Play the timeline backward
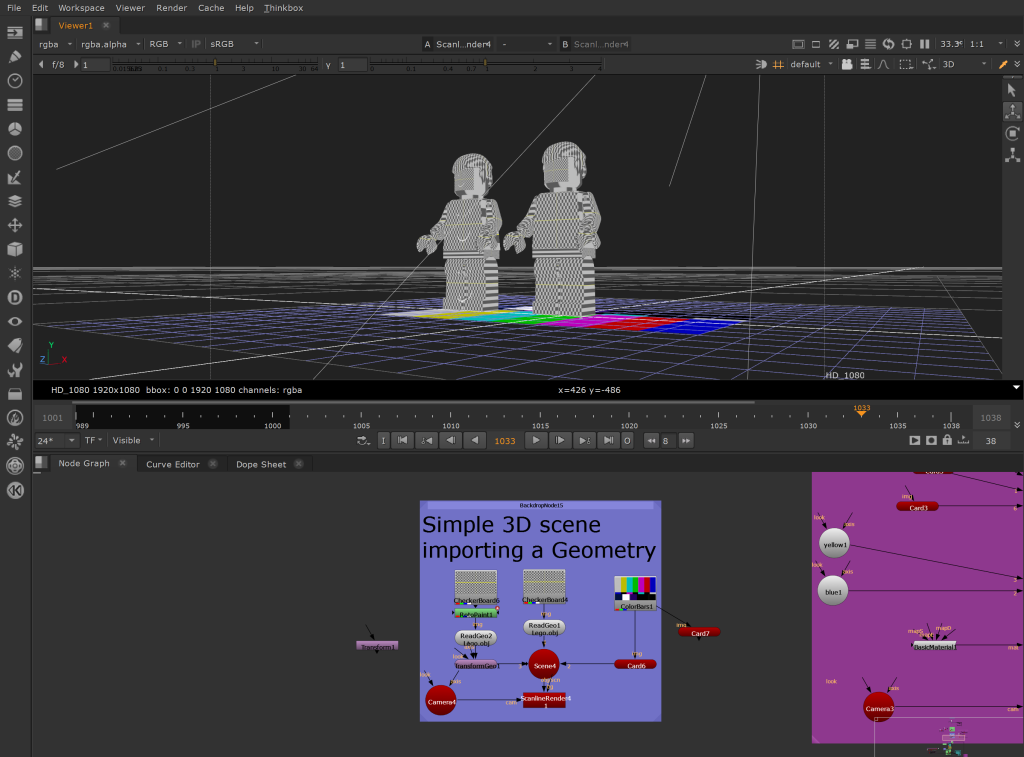 (x=475, y=440)
